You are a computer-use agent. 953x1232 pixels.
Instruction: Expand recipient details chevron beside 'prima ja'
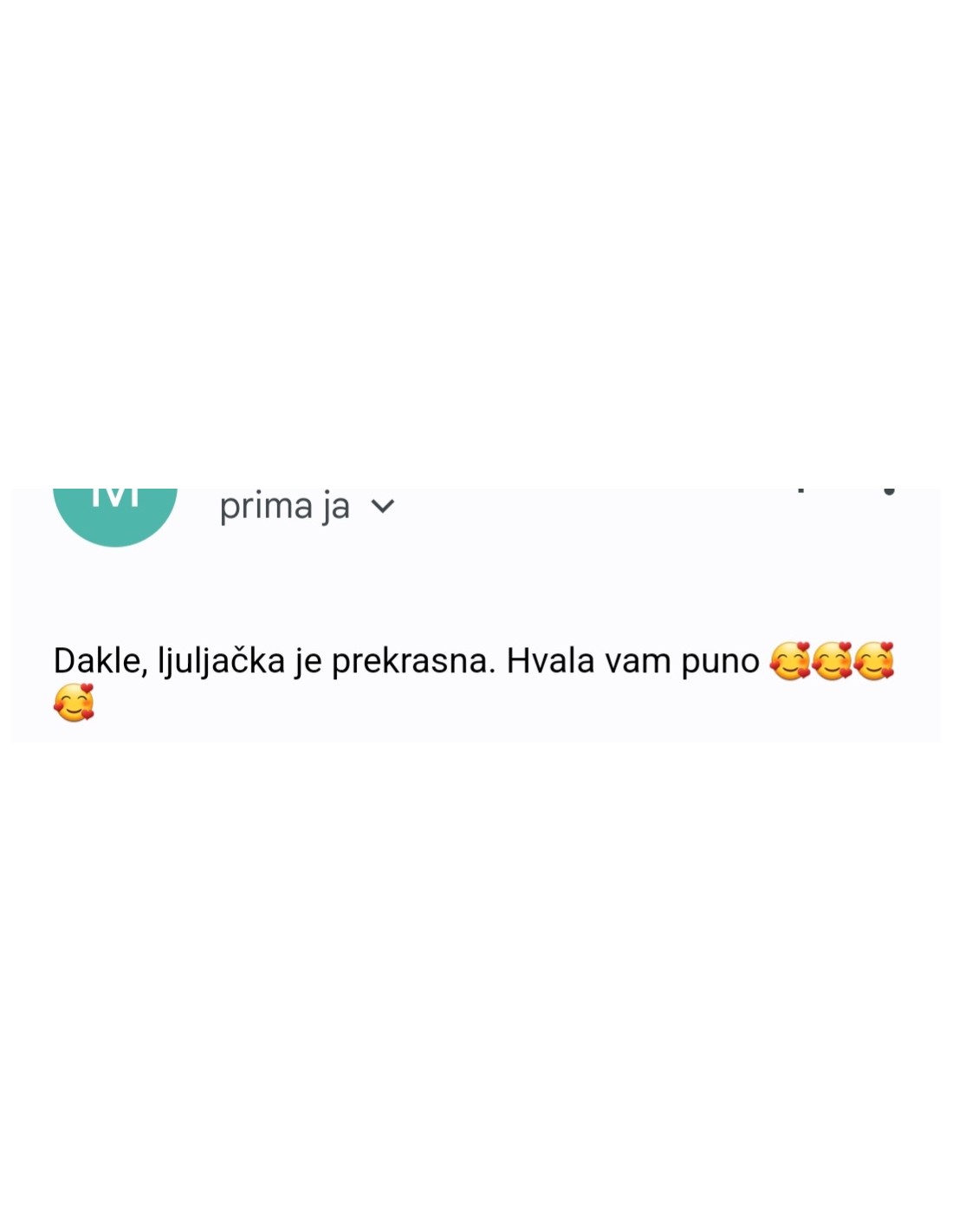382,506
